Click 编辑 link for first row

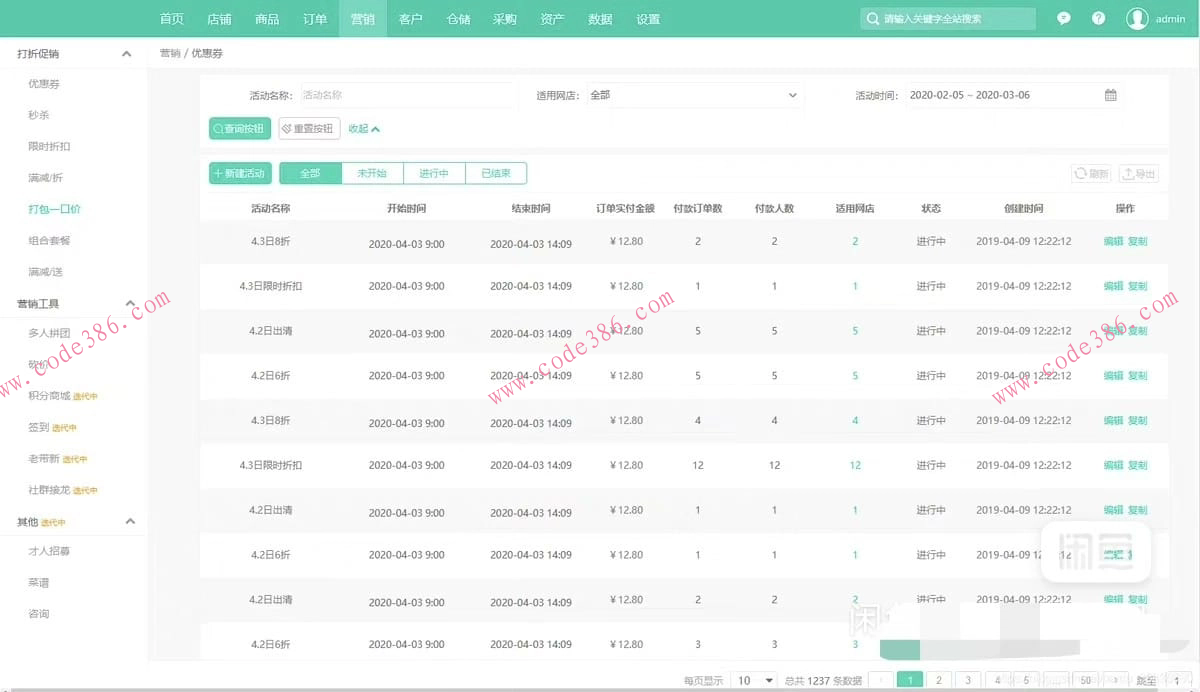1112,241
